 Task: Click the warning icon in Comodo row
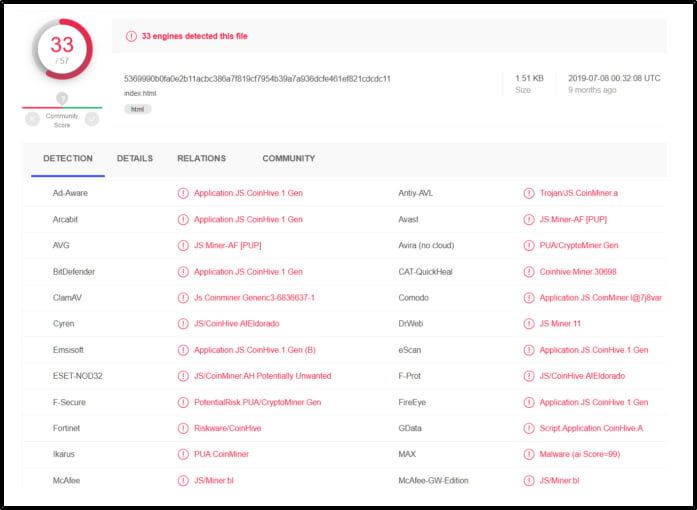(529, 297)
